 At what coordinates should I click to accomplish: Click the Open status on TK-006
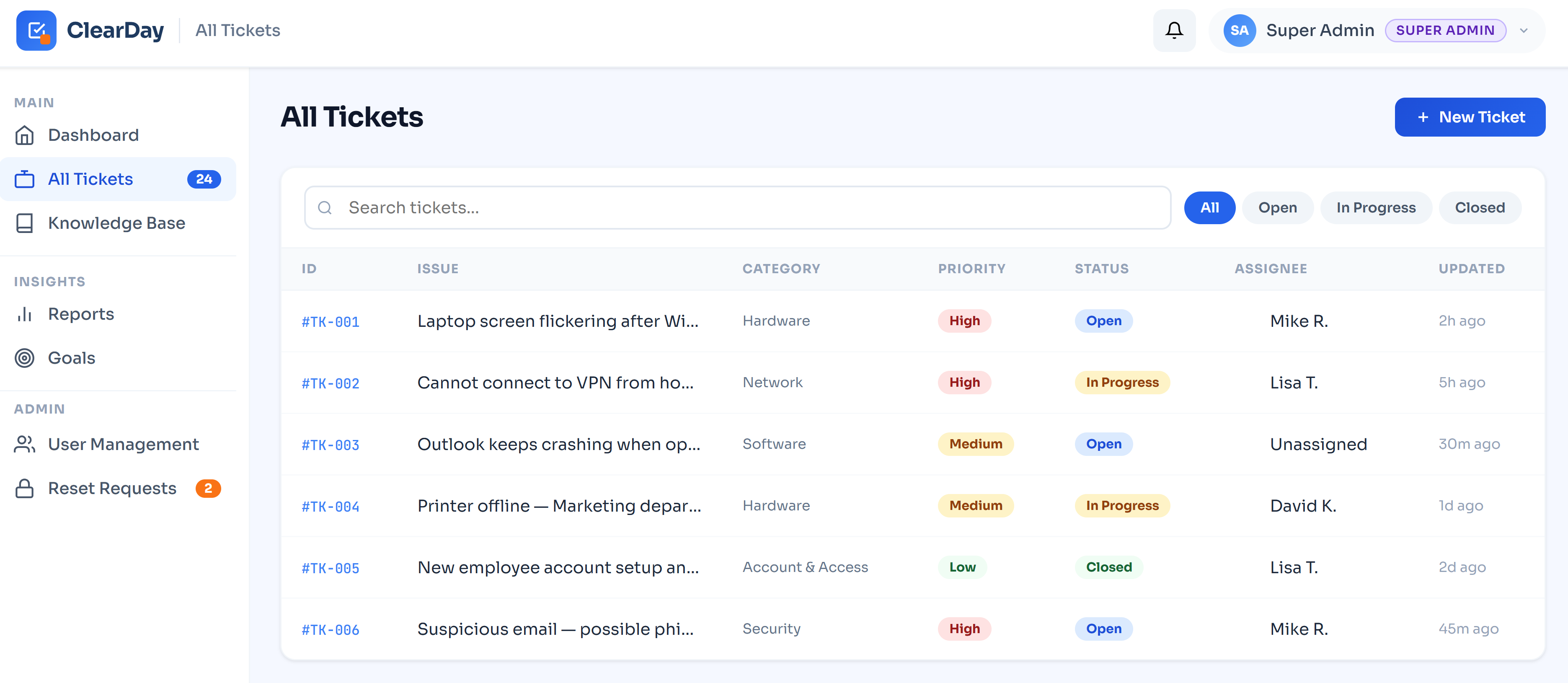(1103, 628)
